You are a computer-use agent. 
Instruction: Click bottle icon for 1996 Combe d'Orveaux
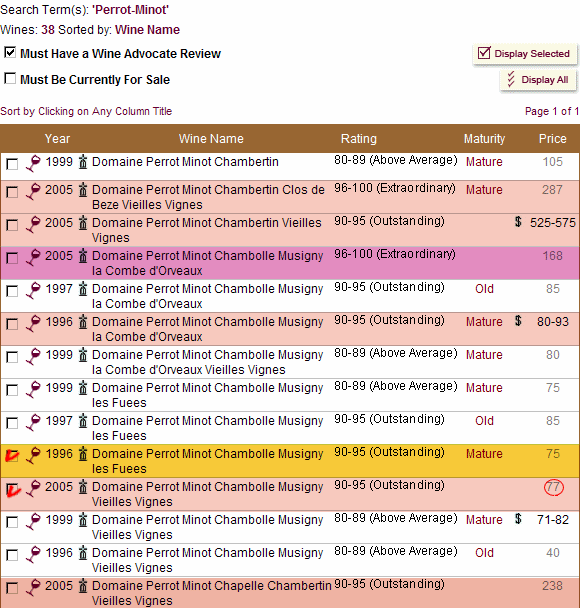(83, 322)
